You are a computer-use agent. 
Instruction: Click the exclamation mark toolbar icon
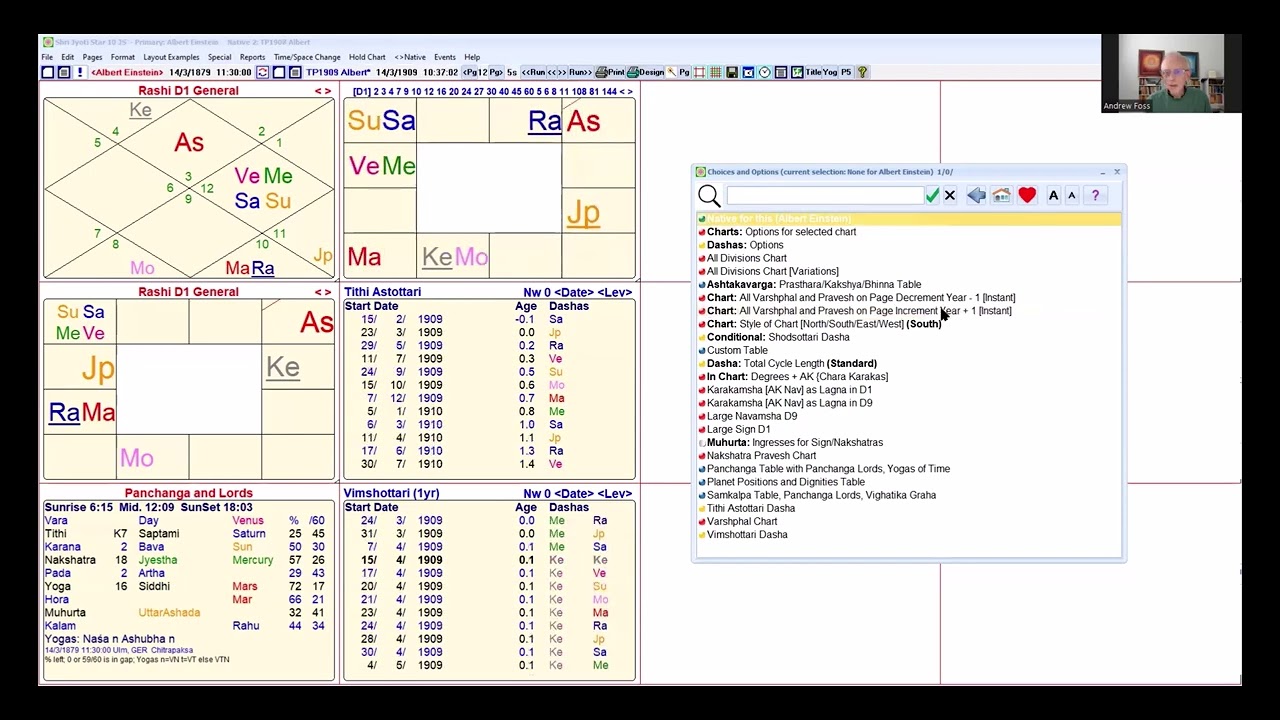click(x=80, y=72)
